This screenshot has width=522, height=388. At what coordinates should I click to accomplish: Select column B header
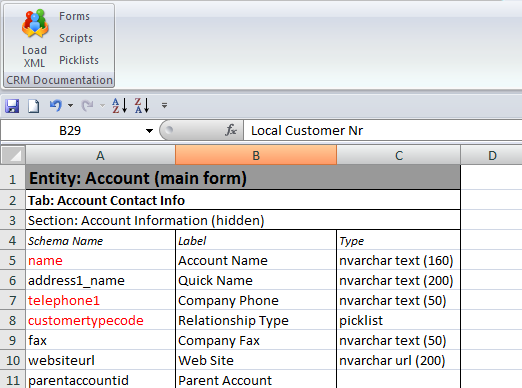[256, 155]
